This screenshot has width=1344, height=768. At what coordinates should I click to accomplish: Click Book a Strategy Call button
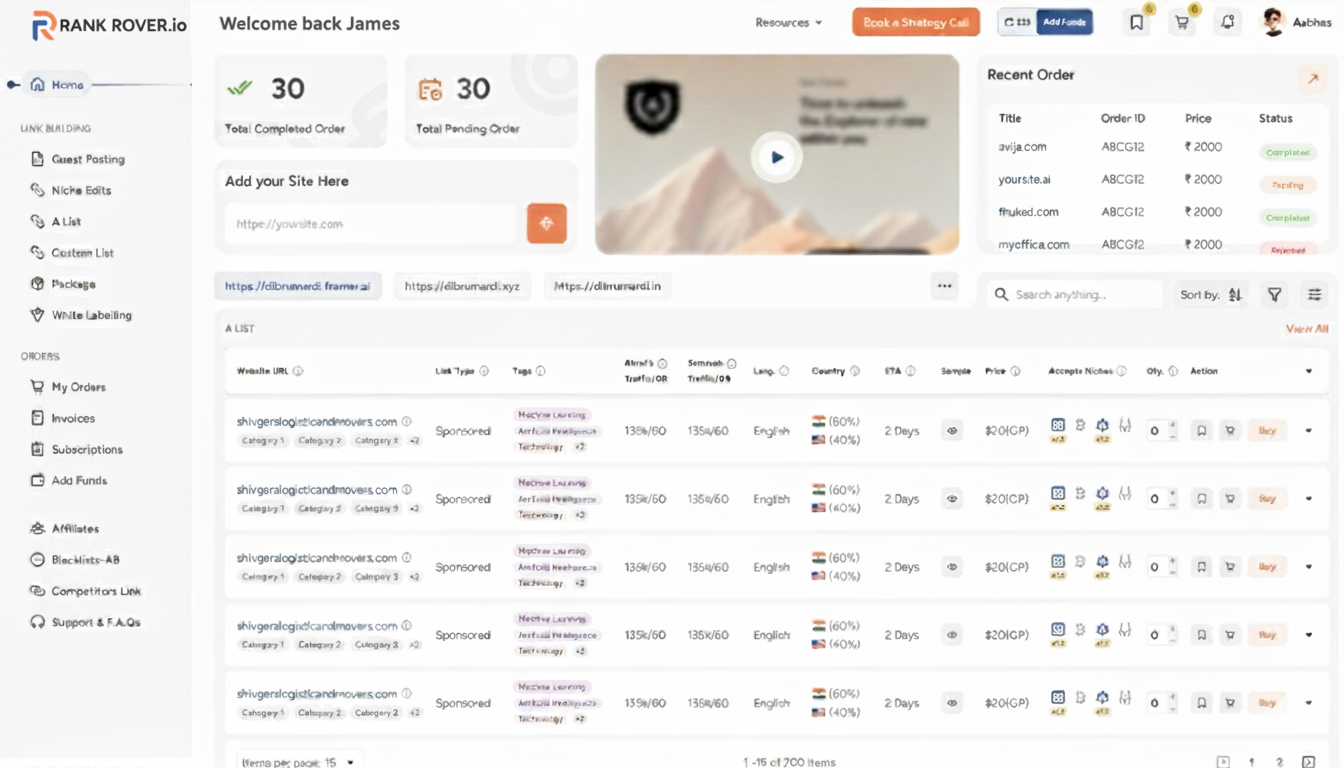pos(915,23)
